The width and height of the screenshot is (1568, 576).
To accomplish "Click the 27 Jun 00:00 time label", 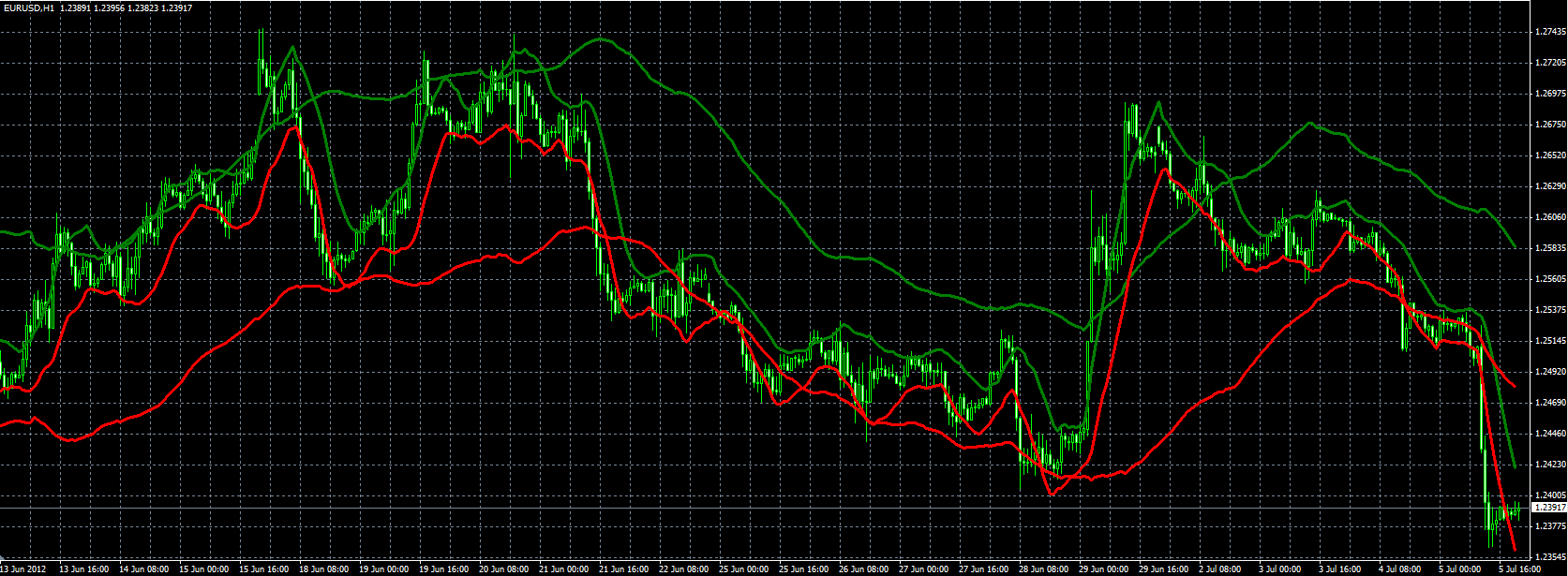I will [923, 569].
